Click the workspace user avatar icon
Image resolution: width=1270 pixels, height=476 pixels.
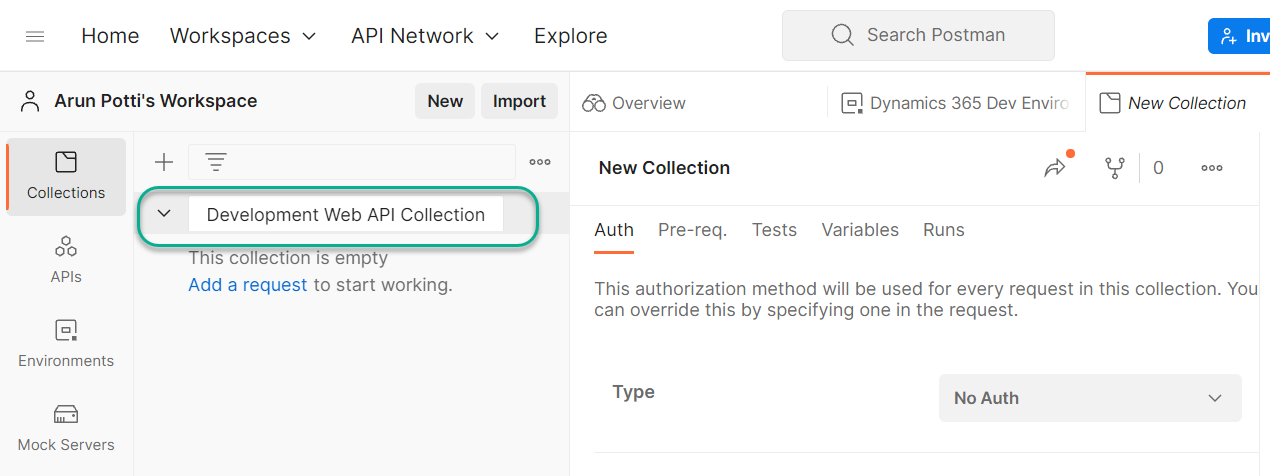31,101
